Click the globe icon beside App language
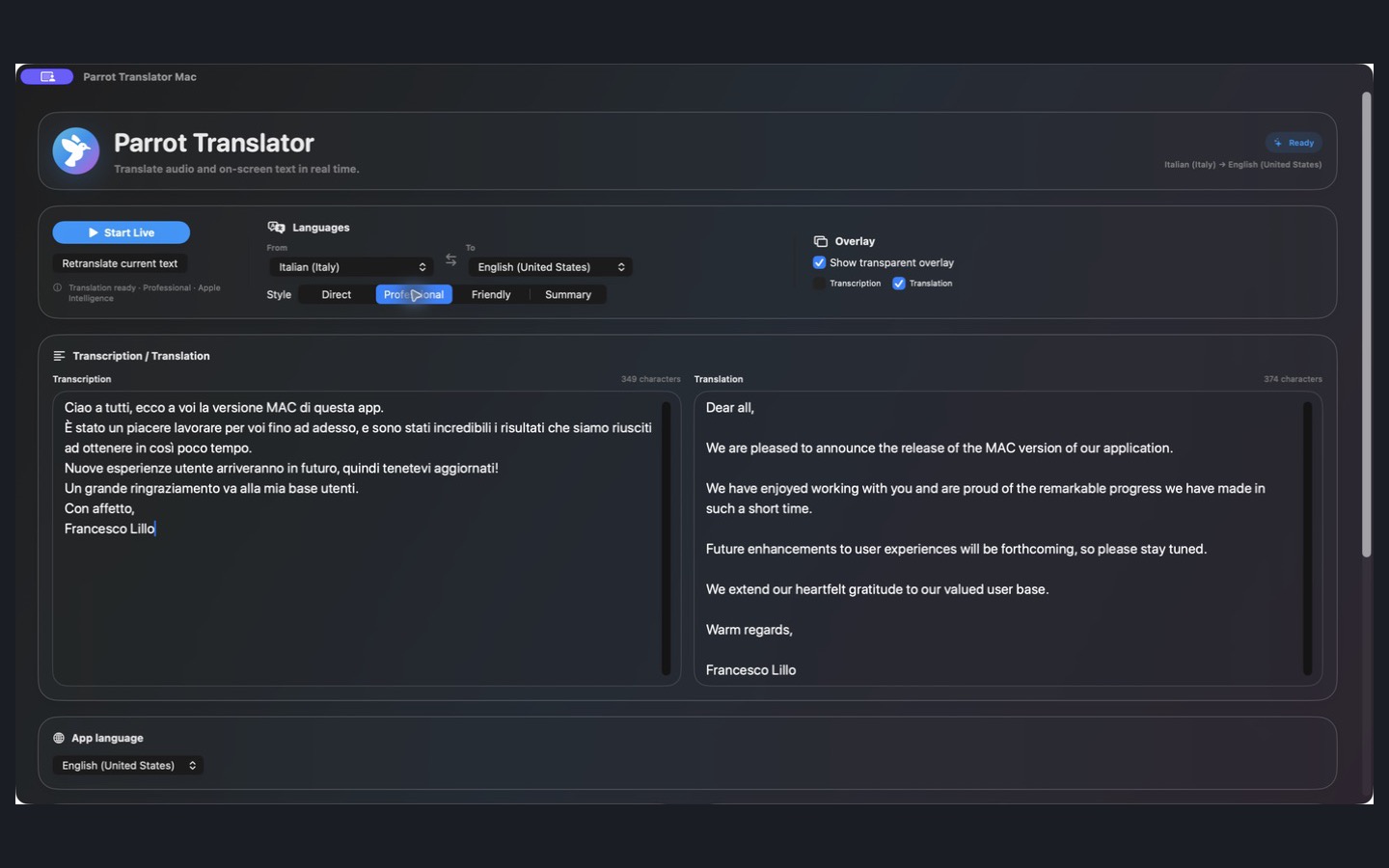 pos(59,738)
